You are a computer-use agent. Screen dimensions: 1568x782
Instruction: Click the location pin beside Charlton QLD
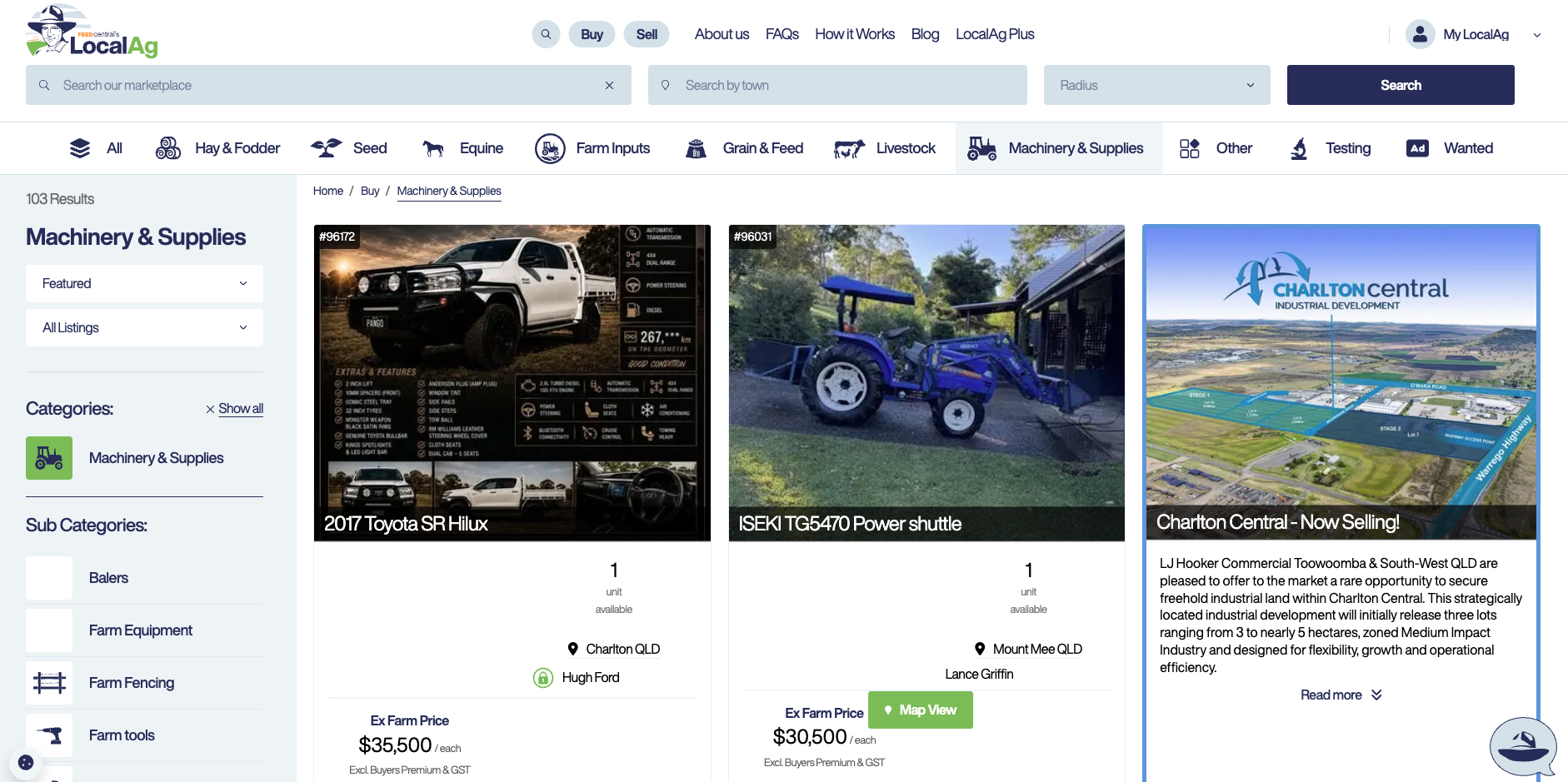click(x=573, y=649)
